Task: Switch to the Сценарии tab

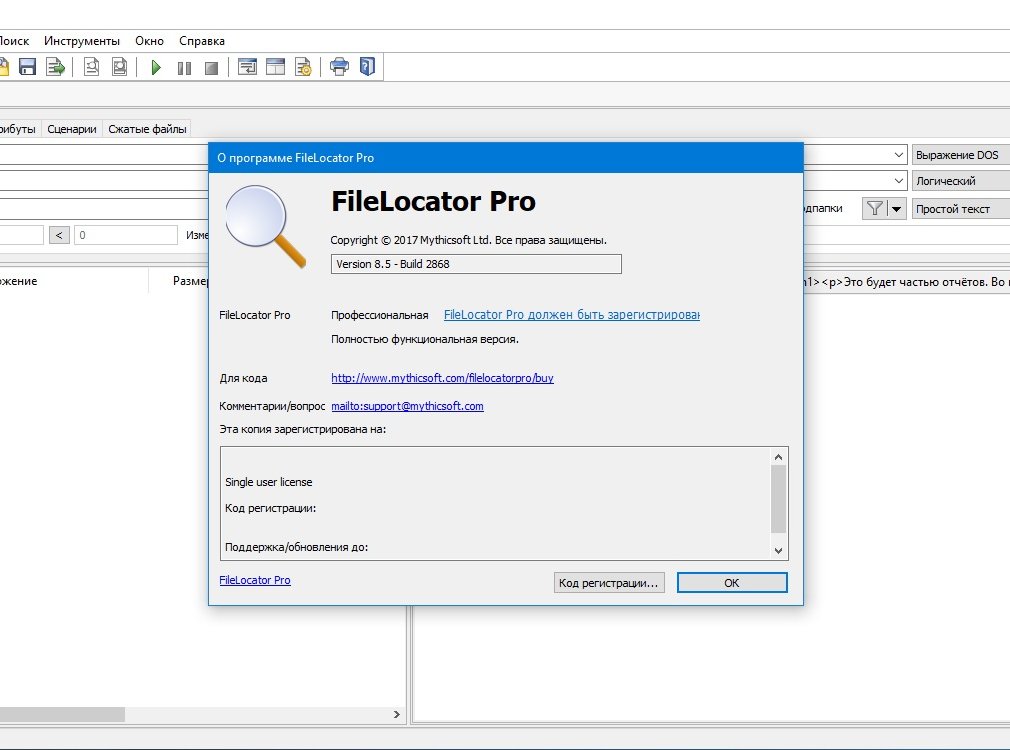Action: coord(71,129)
